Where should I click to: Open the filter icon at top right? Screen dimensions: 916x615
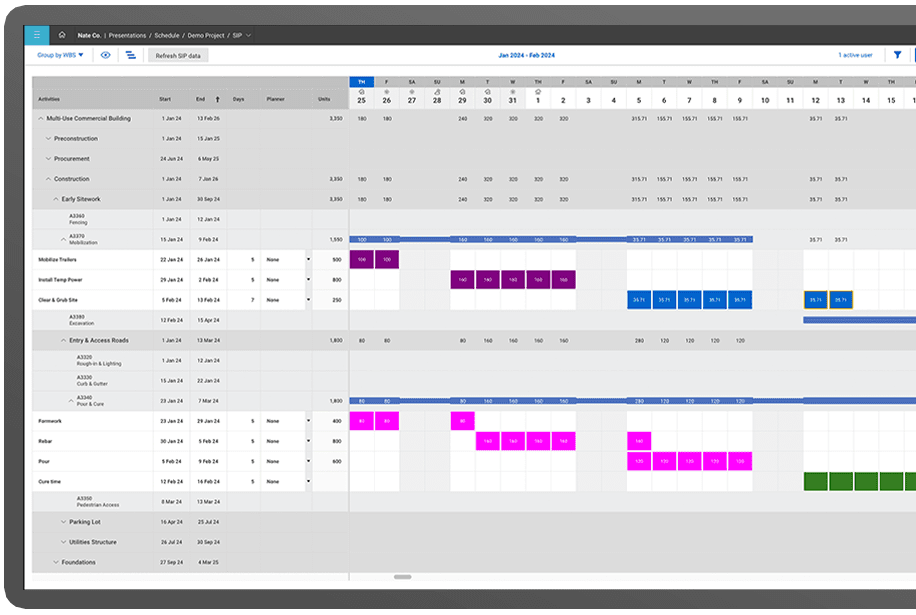pyautogui.click(x=898, y=56)
